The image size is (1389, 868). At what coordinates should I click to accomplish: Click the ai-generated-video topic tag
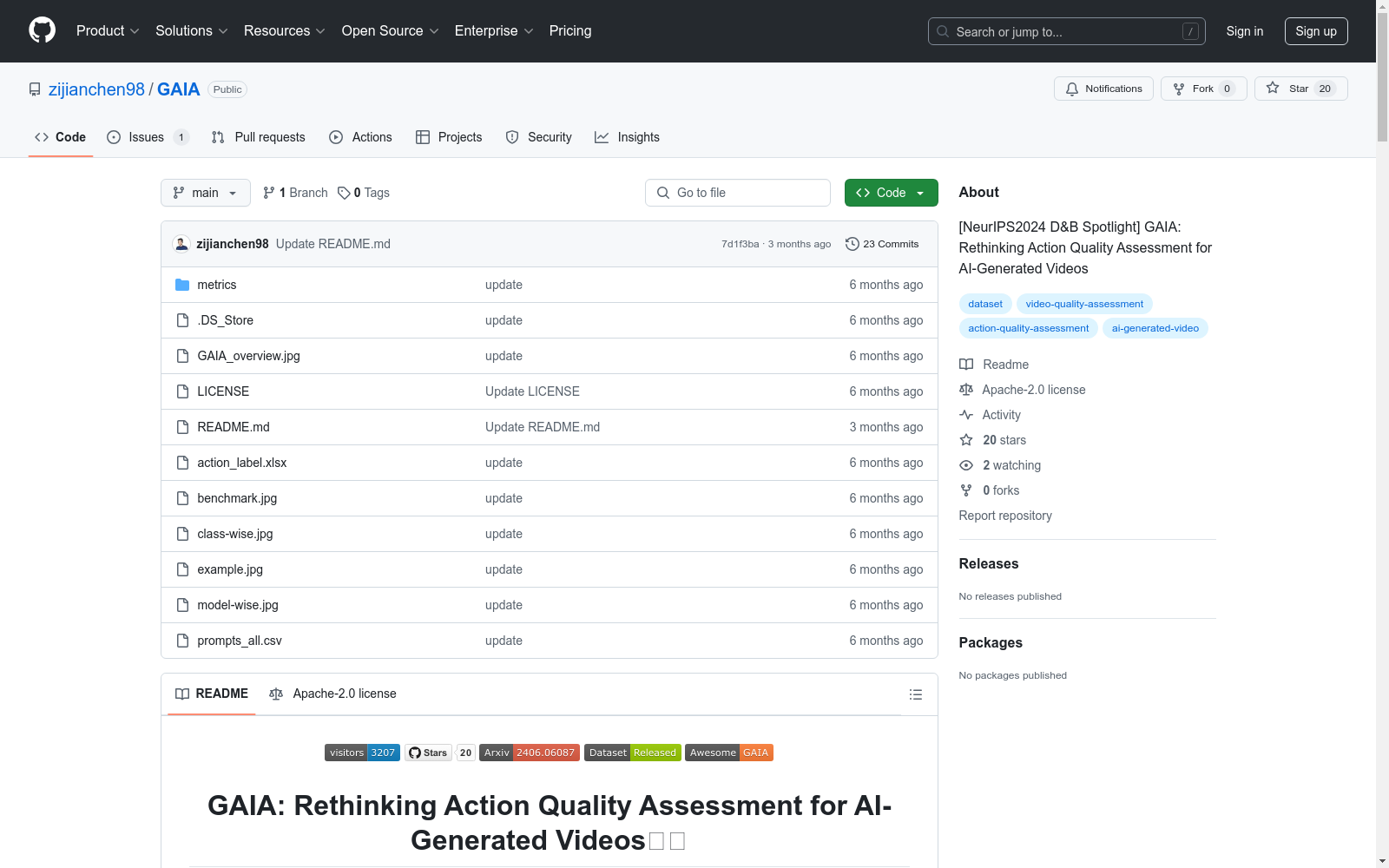pyautogui.click(x=1155, y=328)
